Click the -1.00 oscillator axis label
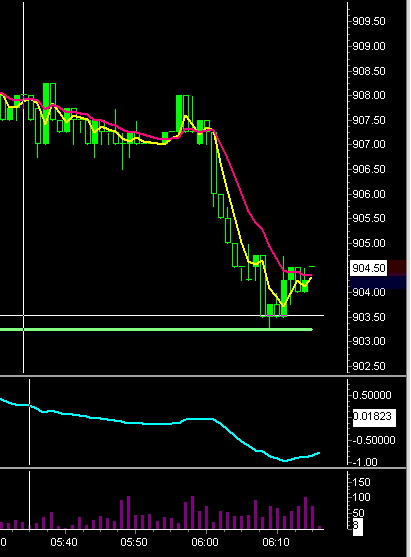This screenshot has height=557, width=411. [x=365, y=462]
